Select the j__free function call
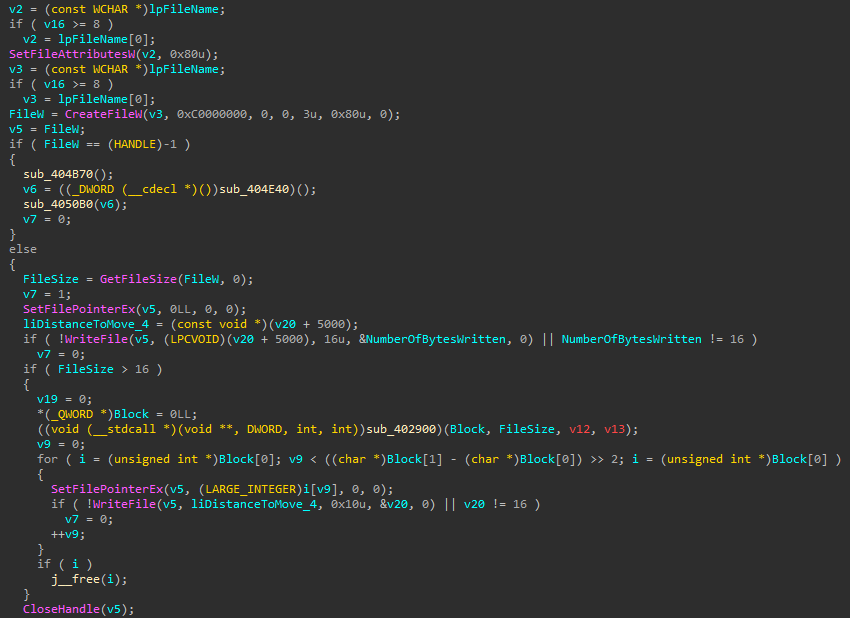The image size is (850, 618). coord(76,579)
